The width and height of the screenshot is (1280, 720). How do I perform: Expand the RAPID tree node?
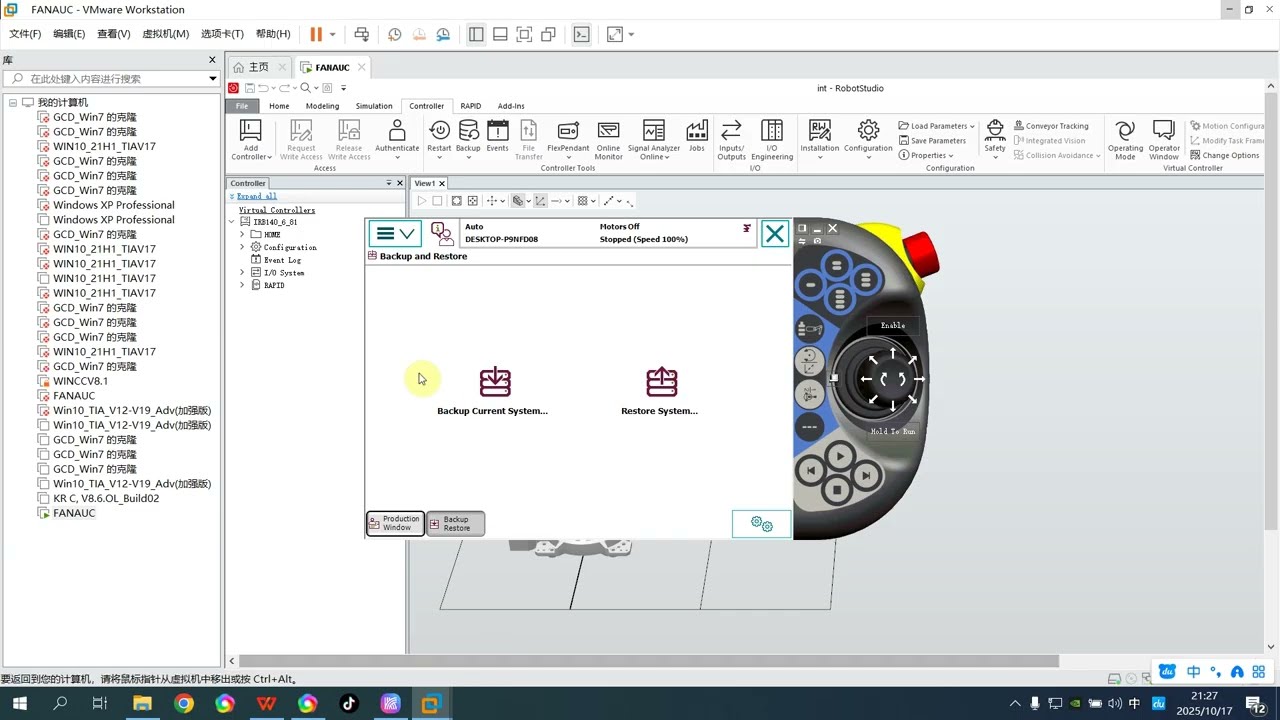pyautogui.click(x=242, y=285)
